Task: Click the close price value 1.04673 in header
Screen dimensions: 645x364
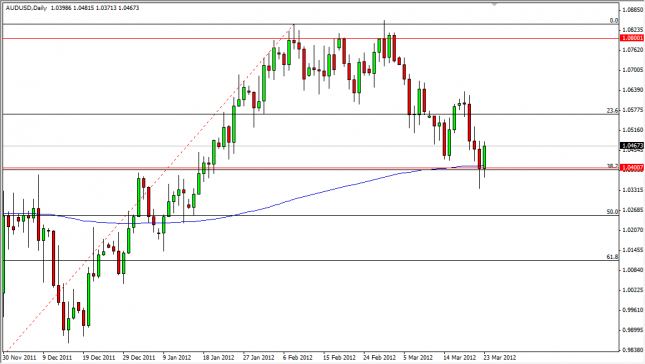Action: click(x=128, y=8)
